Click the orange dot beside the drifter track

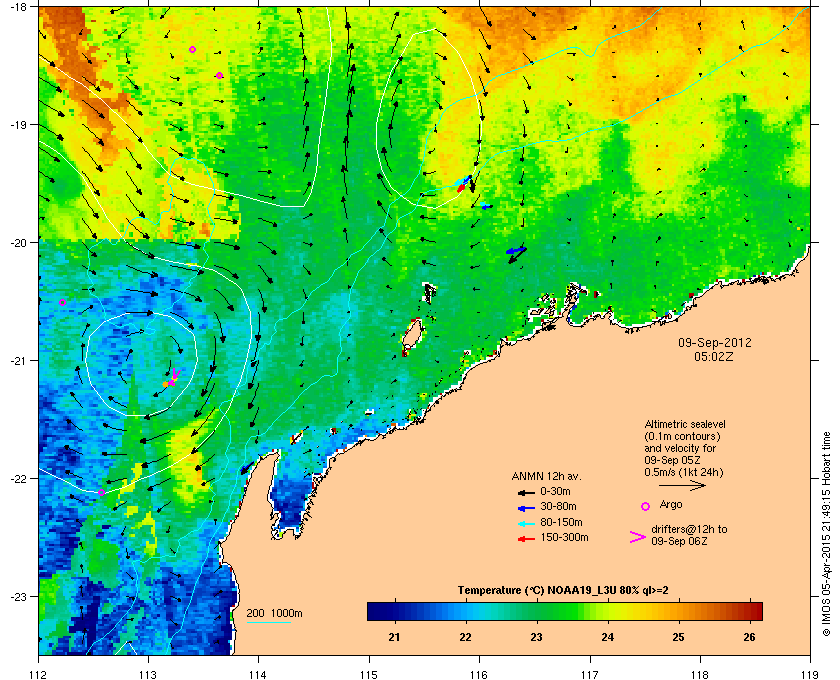(x=166, y=384)
